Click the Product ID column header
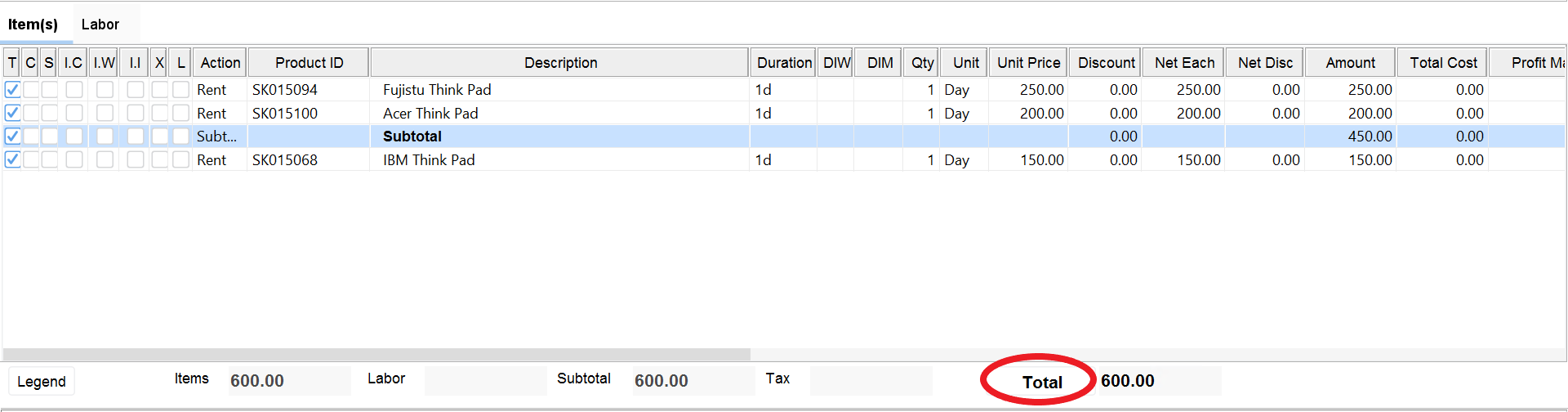The image size is (1568, 412). [x=309, y=63]
